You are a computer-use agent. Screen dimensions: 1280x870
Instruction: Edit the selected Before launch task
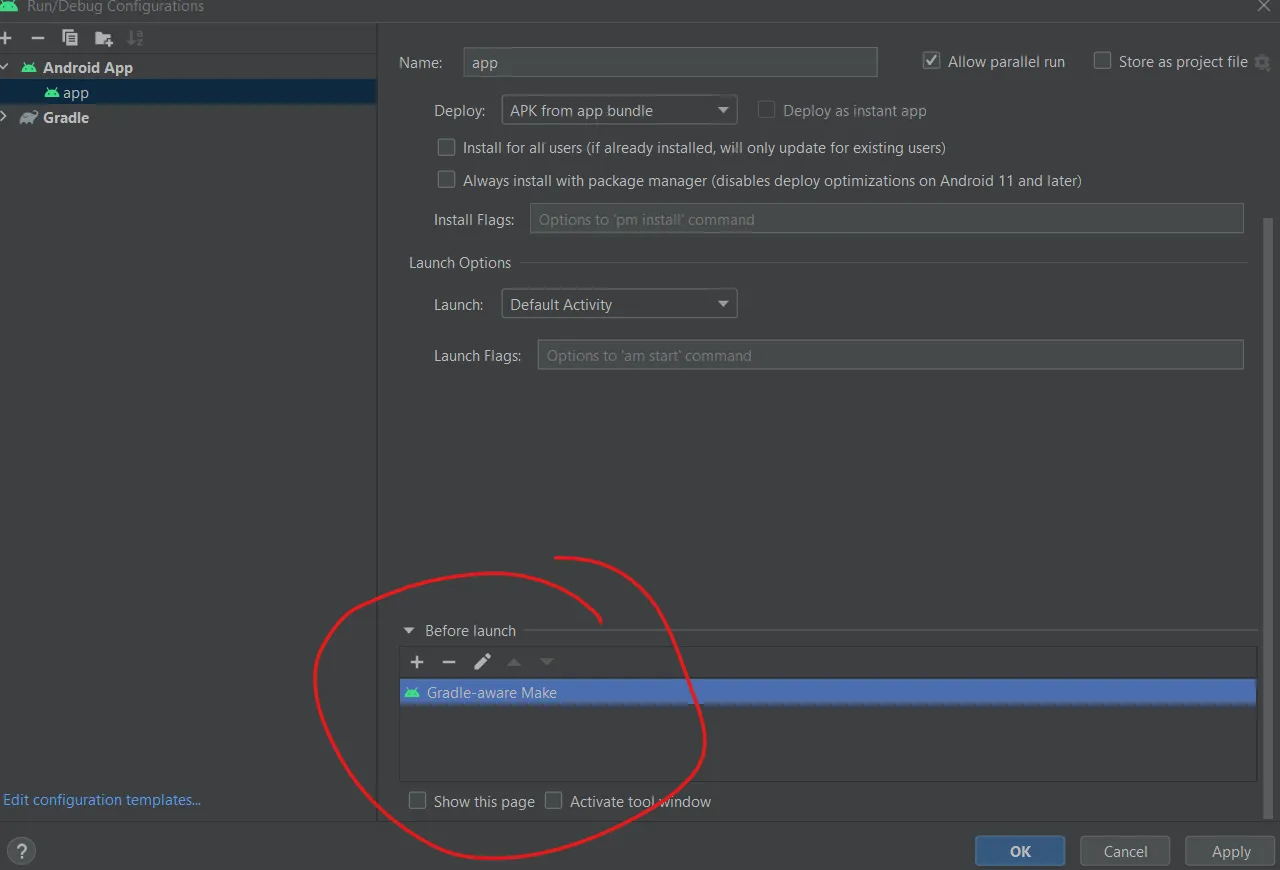click(x=482, y=662)
